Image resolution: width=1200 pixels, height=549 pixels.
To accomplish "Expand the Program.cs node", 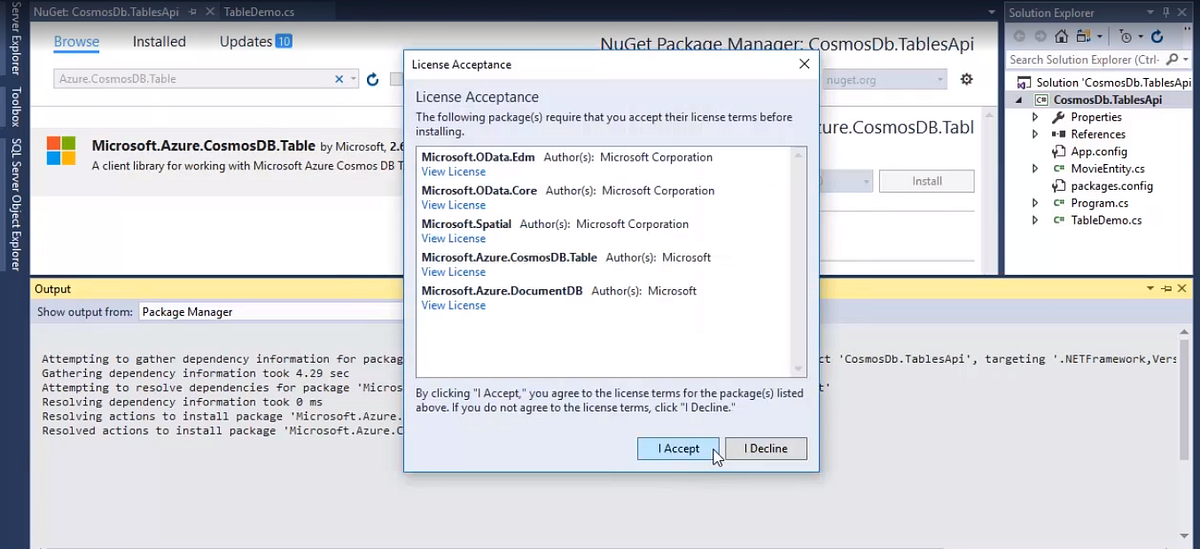I will coord(1035,203).
